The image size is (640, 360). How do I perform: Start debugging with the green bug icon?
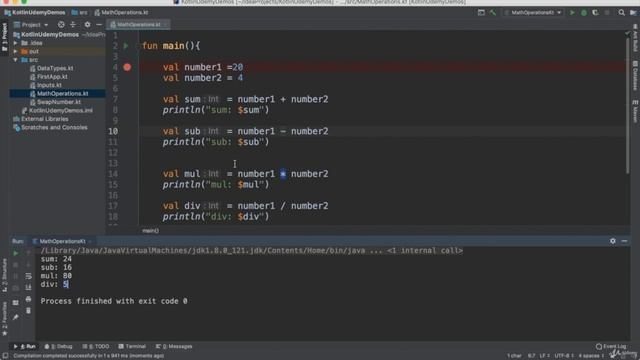coord(584,13)
